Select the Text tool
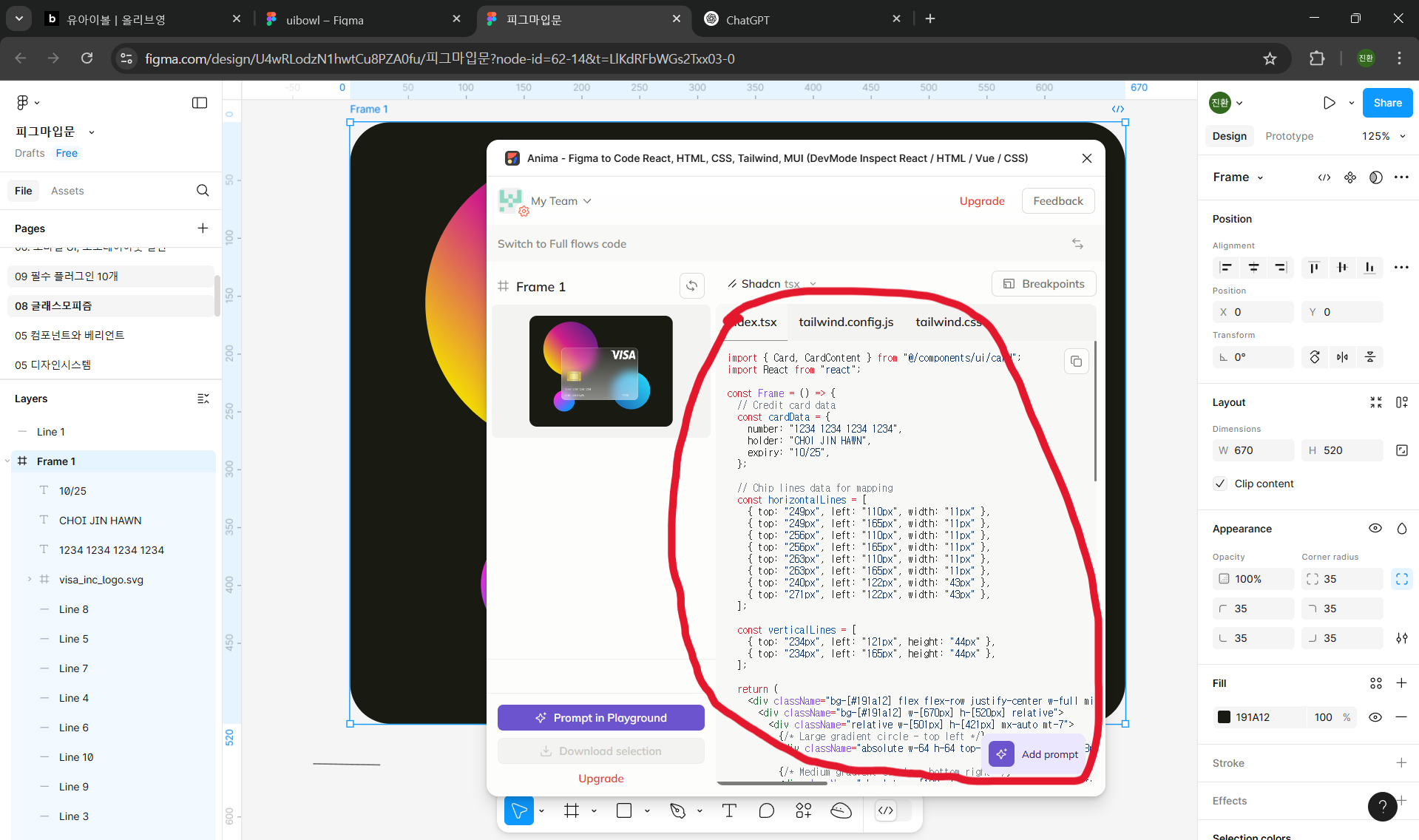Image resolution: width=1419 pixels, height=840 pixels. [729, 811]
